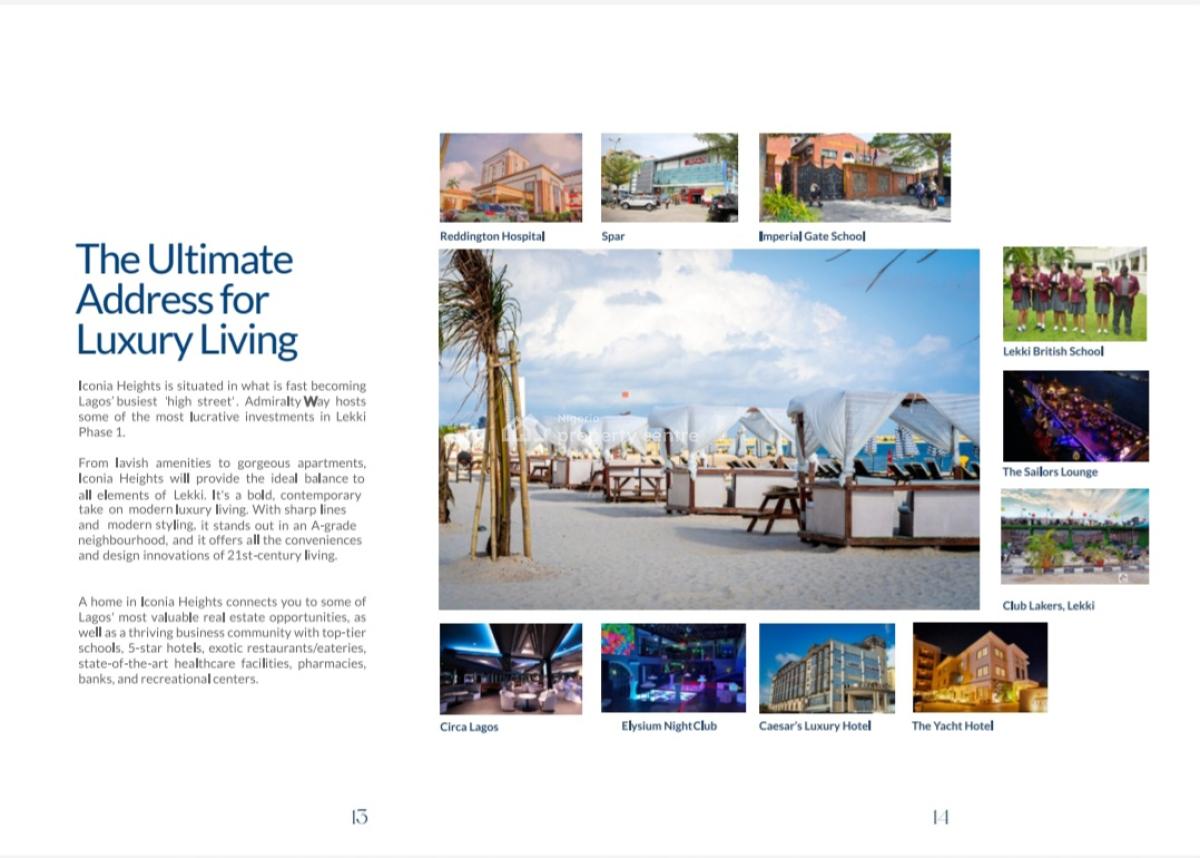Select the 'Circa Lagos' caption
The image size is (1200, 858).
click(x=469, y=727)
